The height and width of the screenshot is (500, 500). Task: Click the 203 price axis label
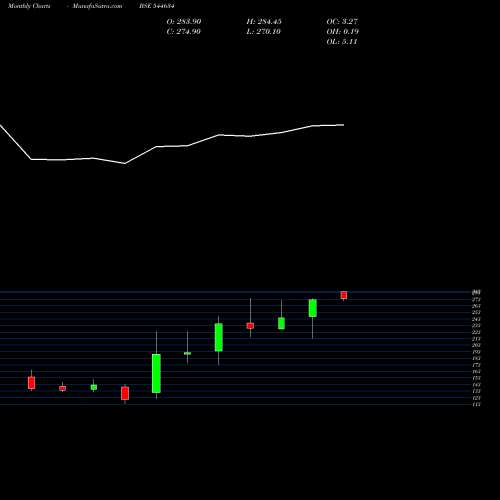[476, 345]
